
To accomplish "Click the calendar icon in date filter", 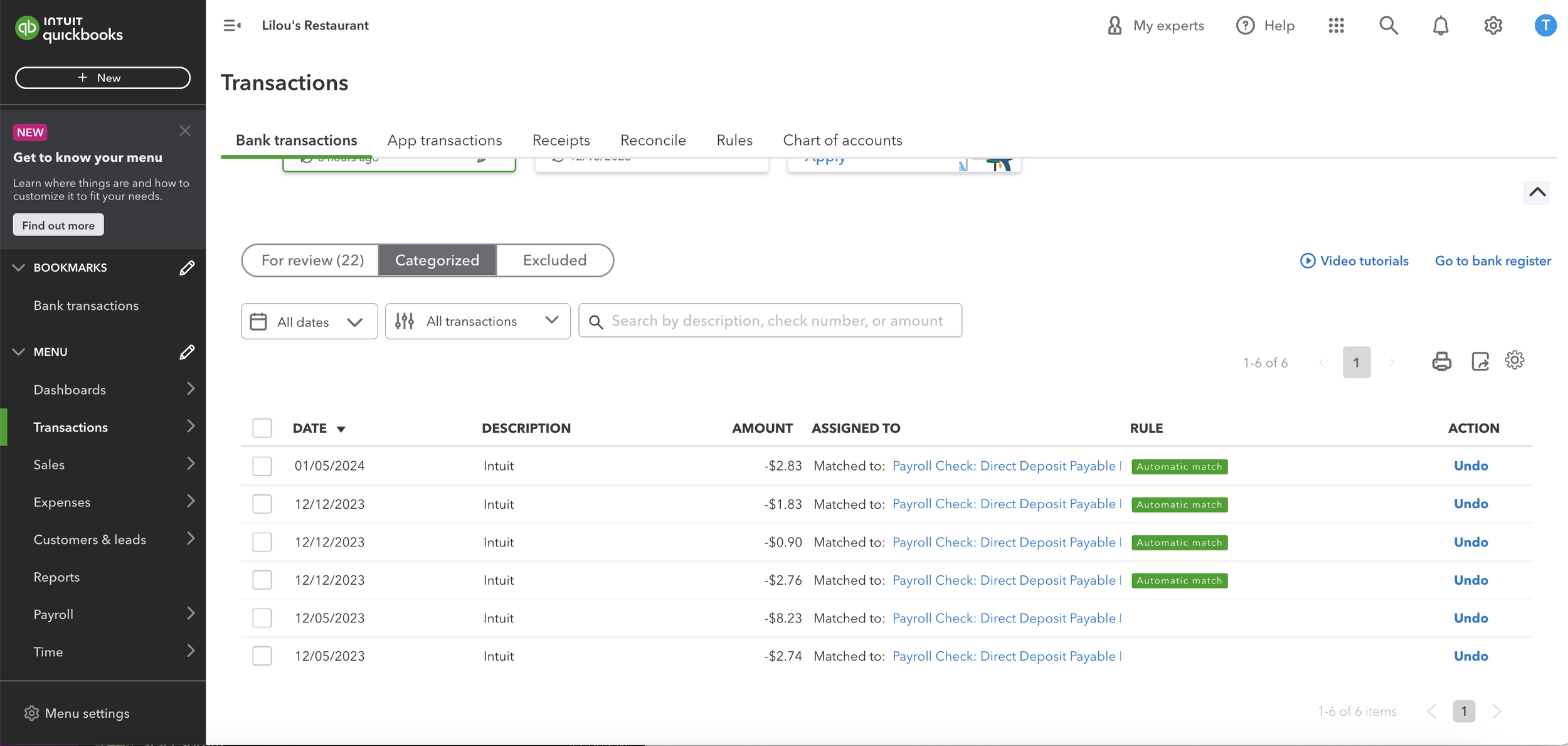I will click(x=258, y=322).
